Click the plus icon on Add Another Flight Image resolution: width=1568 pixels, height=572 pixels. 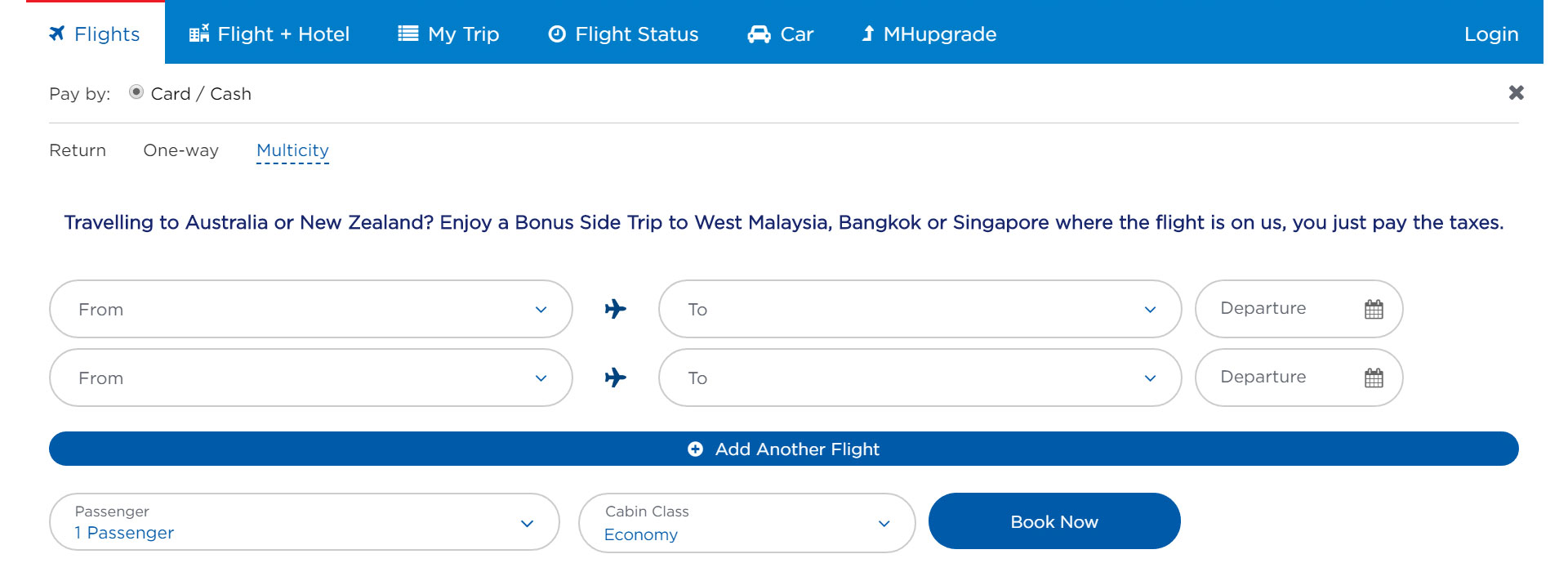(695, 449)
